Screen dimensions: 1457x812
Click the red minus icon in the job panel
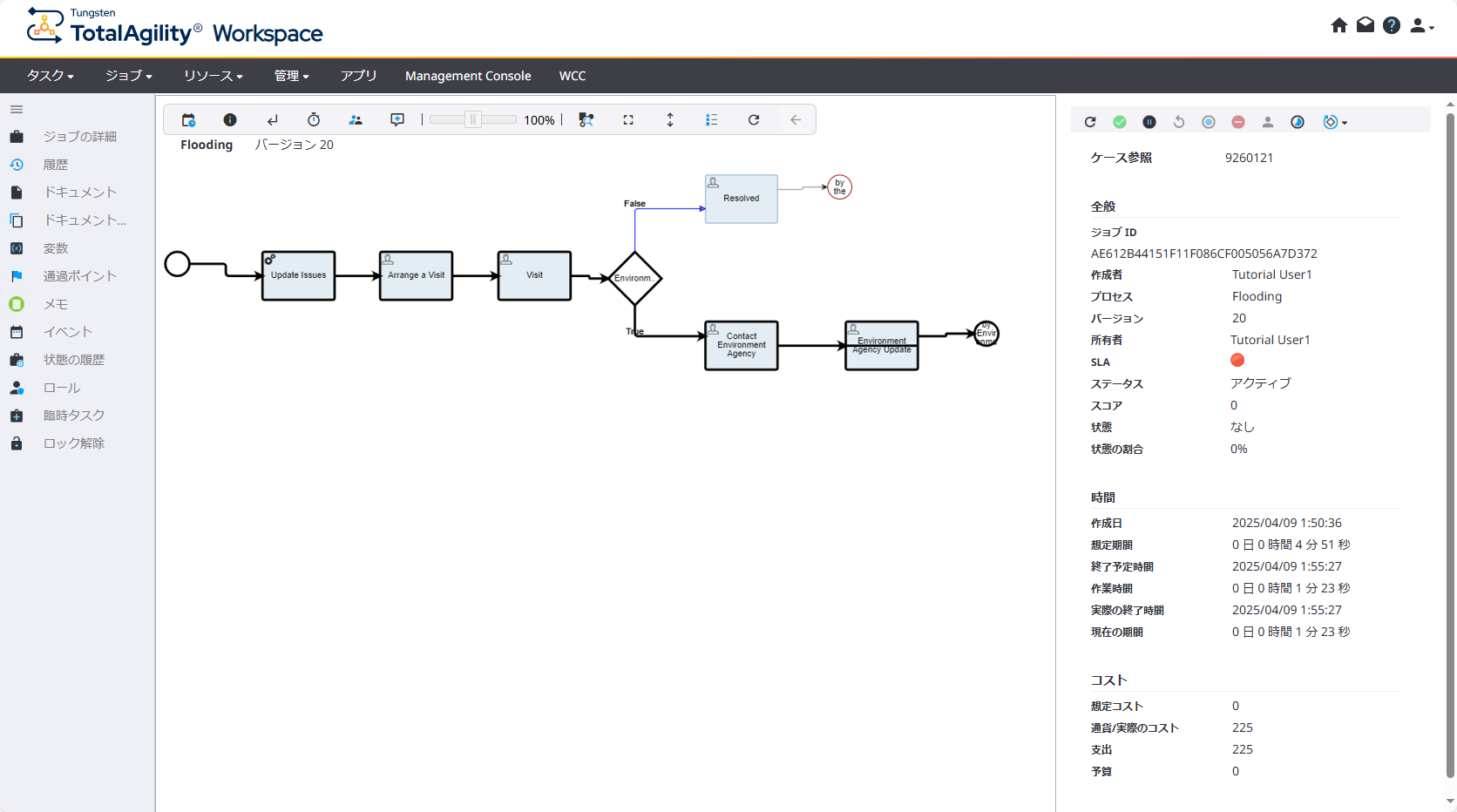click(x=1238, y=122)
